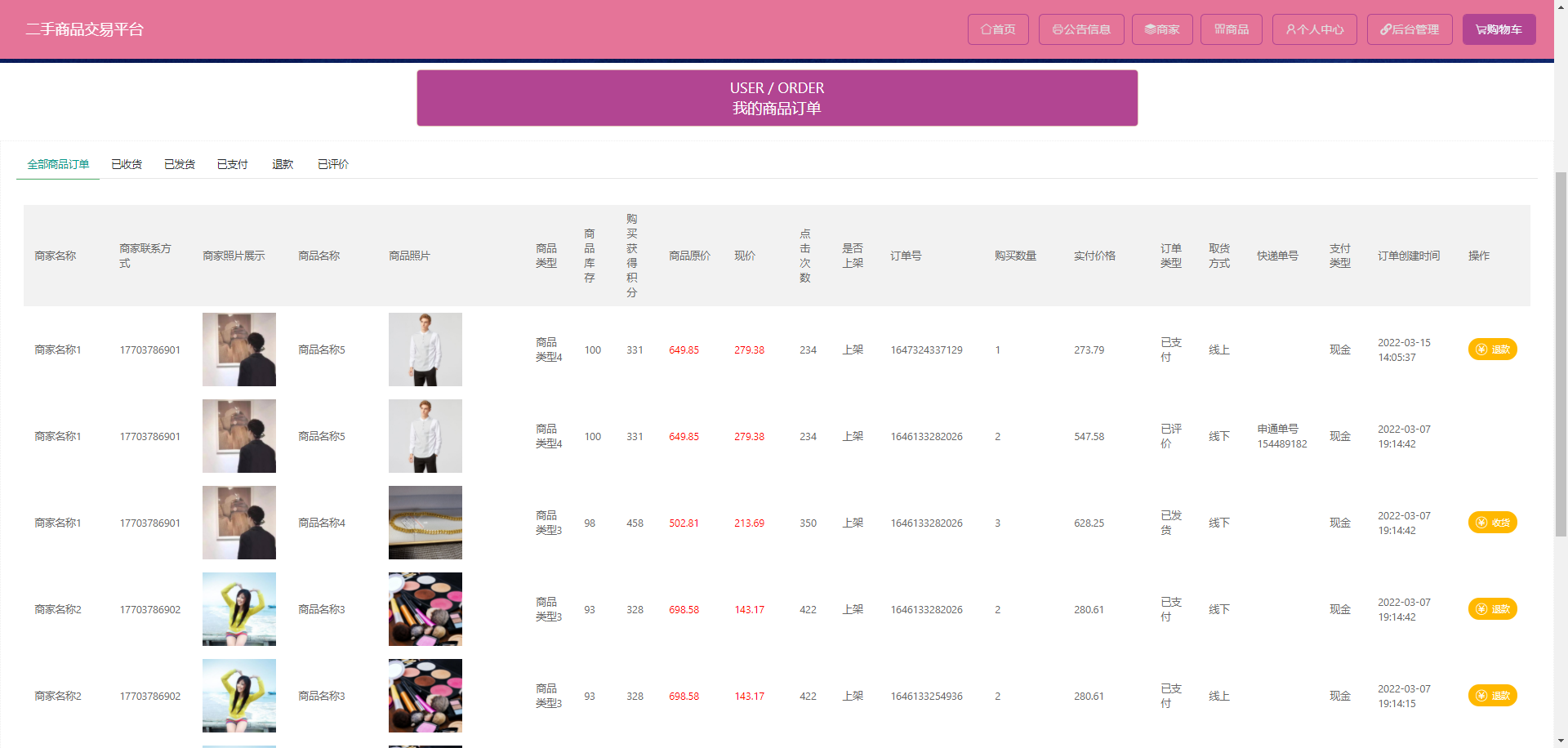Viewport: 1568px width, 748px height.
Task: Go to 商家 merchants page
Action: pos(1162,29)
